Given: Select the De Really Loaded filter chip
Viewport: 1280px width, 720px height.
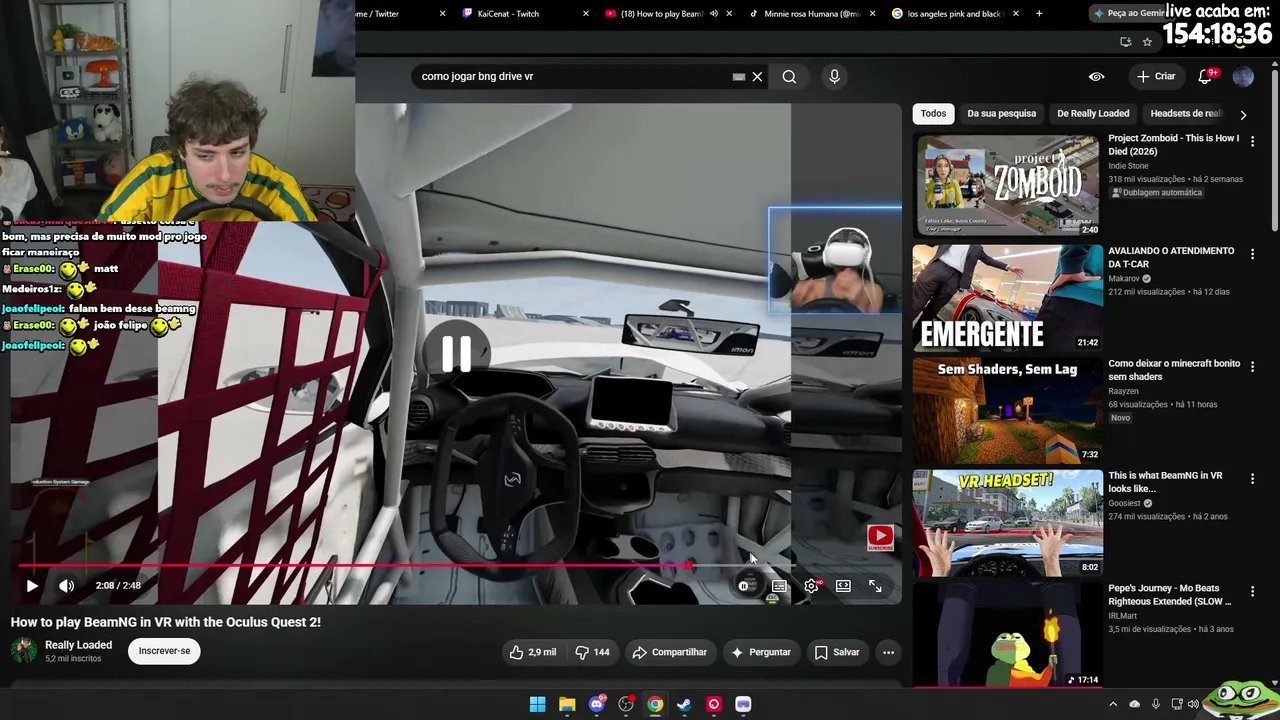Looking at the screenshot, I should (x=1093, y=114).
